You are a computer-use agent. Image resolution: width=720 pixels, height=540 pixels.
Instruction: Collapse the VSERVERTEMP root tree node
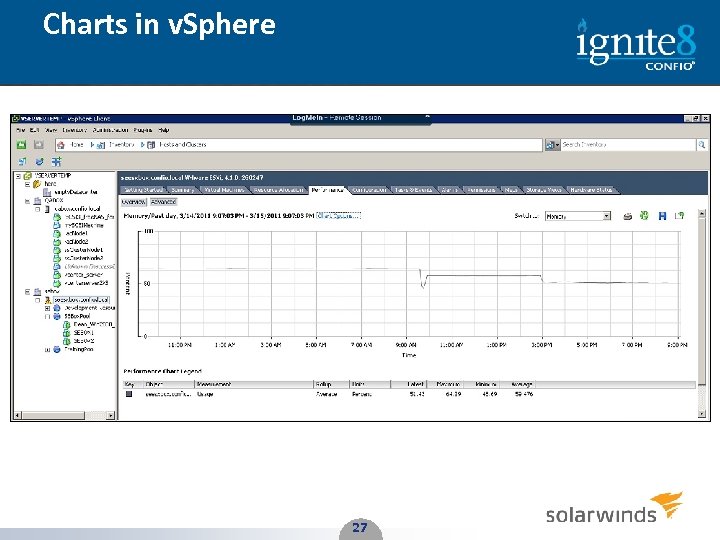coord(18,176)
